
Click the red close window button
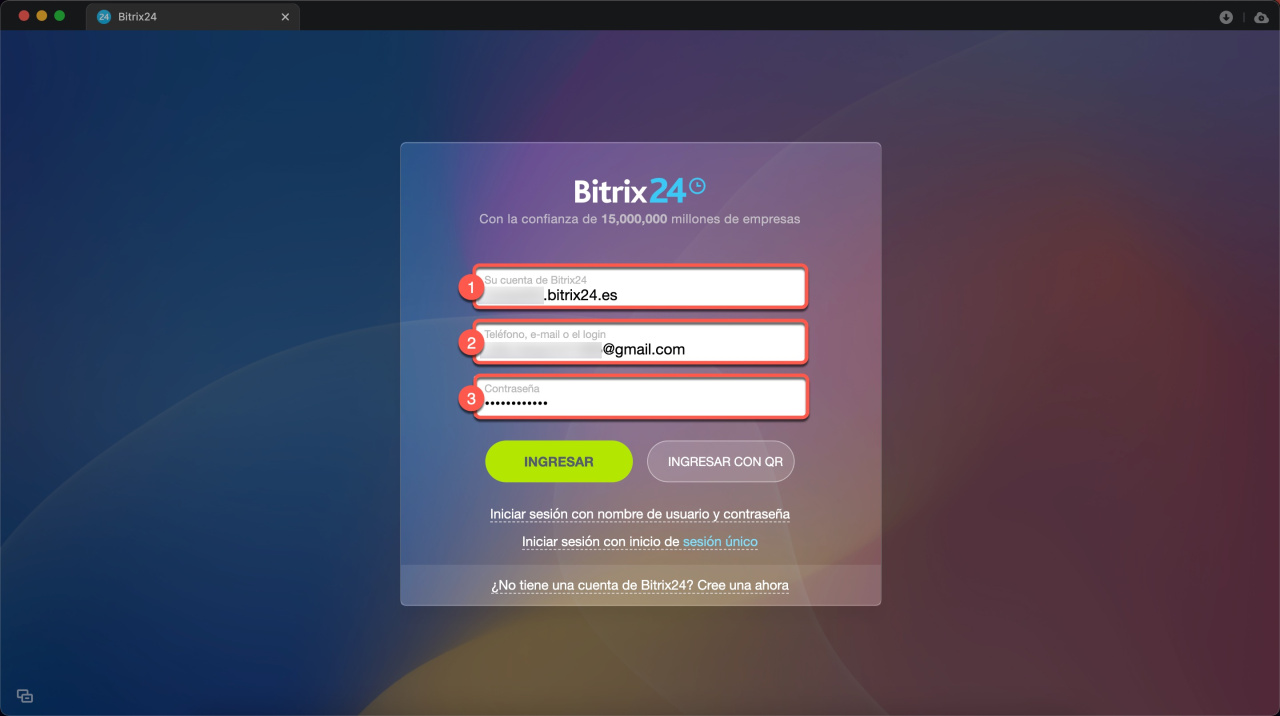(24, 16)
